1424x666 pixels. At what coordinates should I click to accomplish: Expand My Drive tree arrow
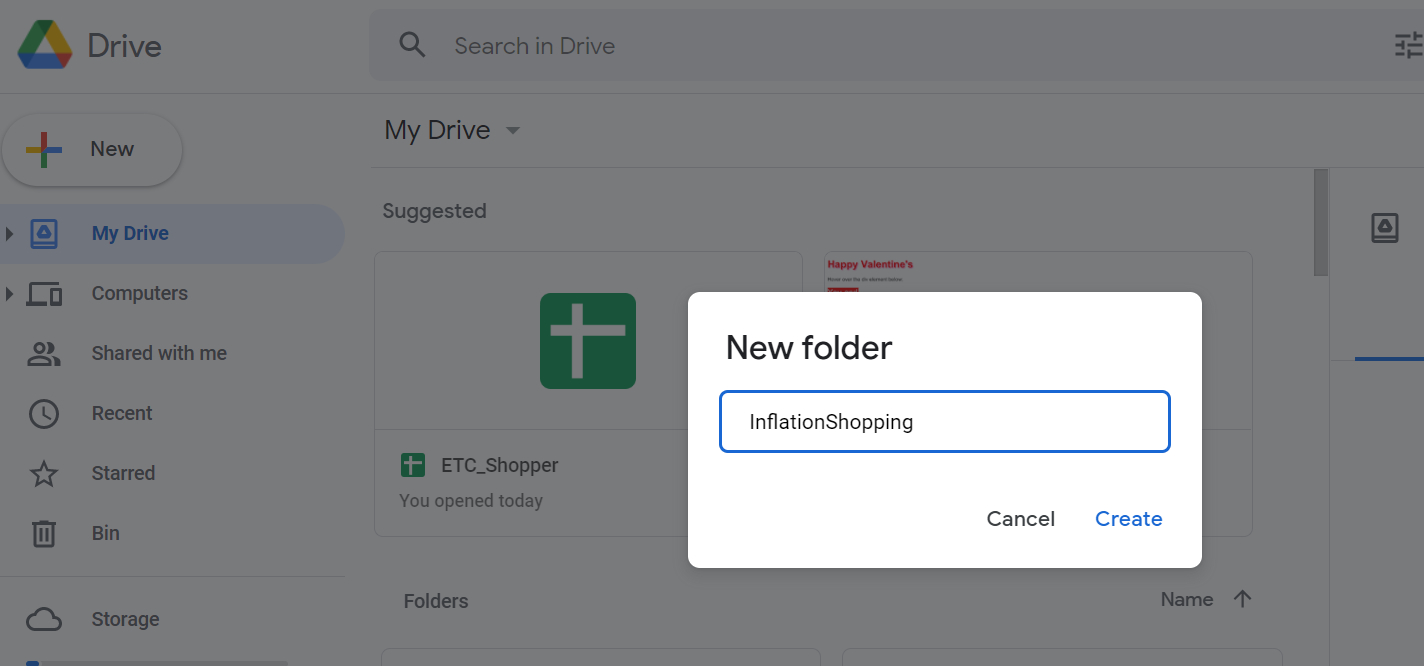(x=10, y=234)
